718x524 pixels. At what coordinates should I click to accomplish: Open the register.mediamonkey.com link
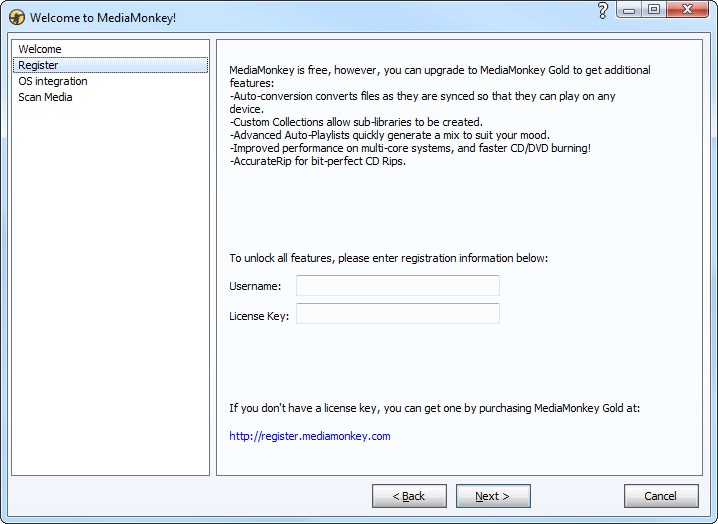pos(309,436)
